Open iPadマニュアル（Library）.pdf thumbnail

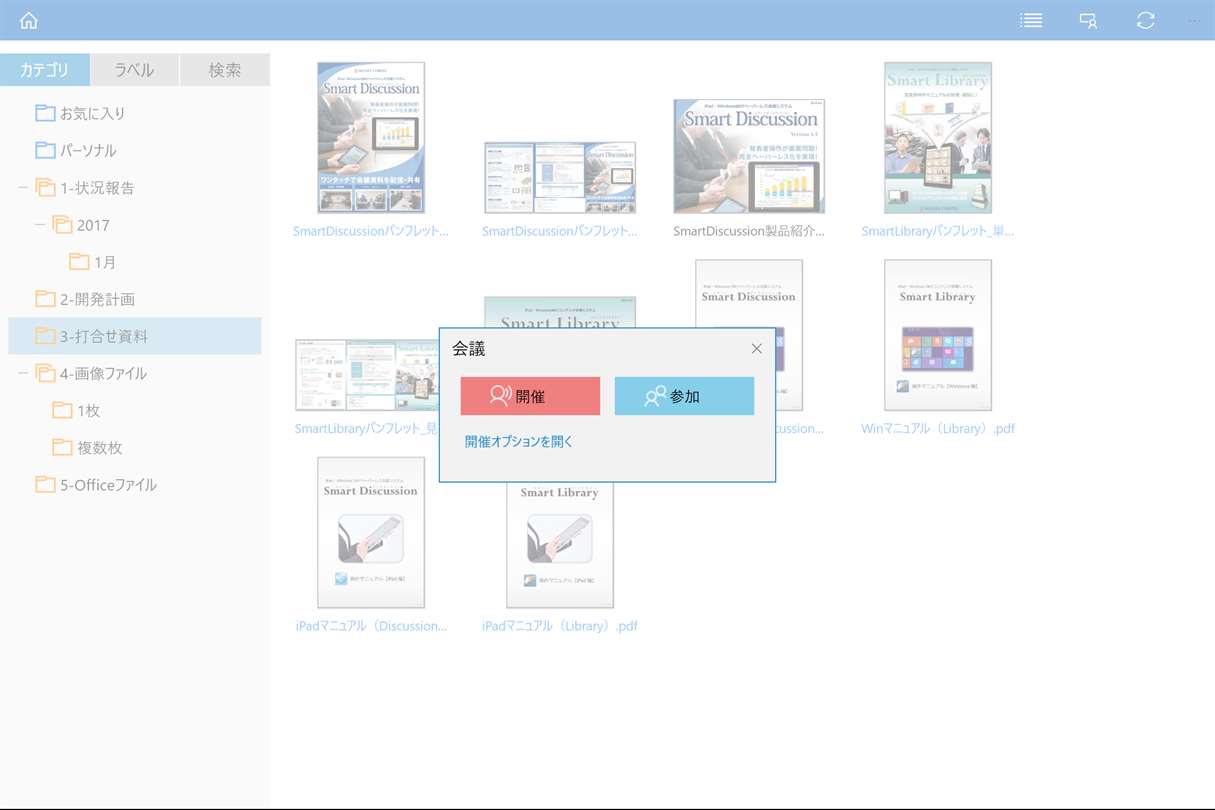click(x=560, y=545)
